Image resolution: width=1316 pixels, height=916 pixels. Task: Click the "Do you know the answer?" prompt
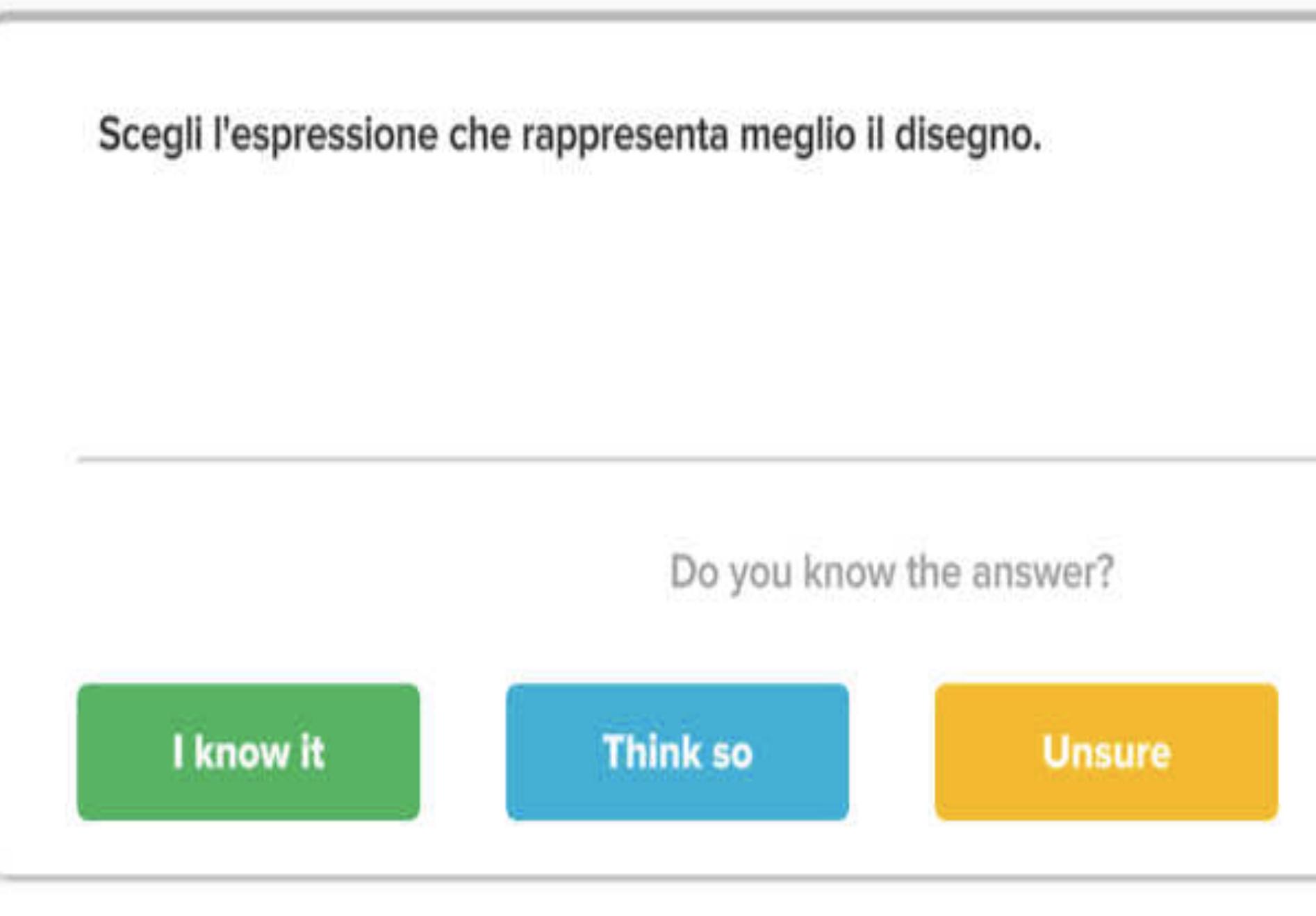click(x=891, y=572)
